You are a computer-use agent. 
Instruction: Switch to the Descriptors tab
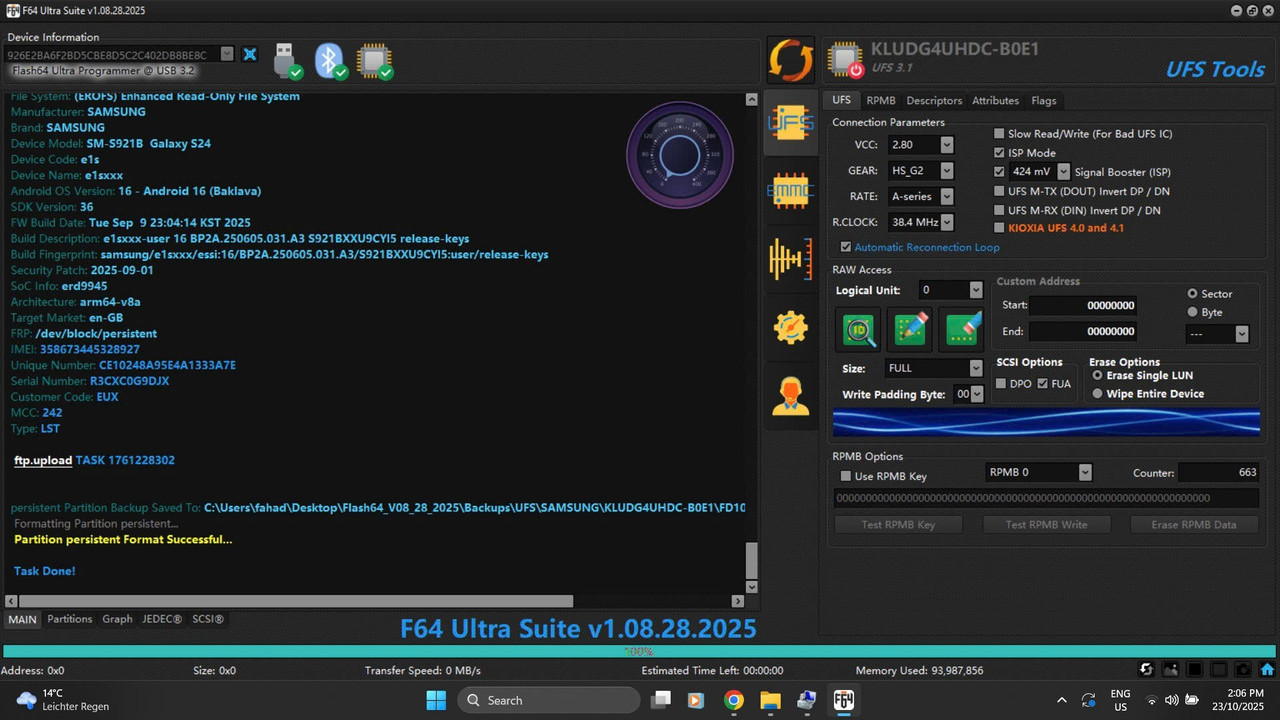pos(934,101)
